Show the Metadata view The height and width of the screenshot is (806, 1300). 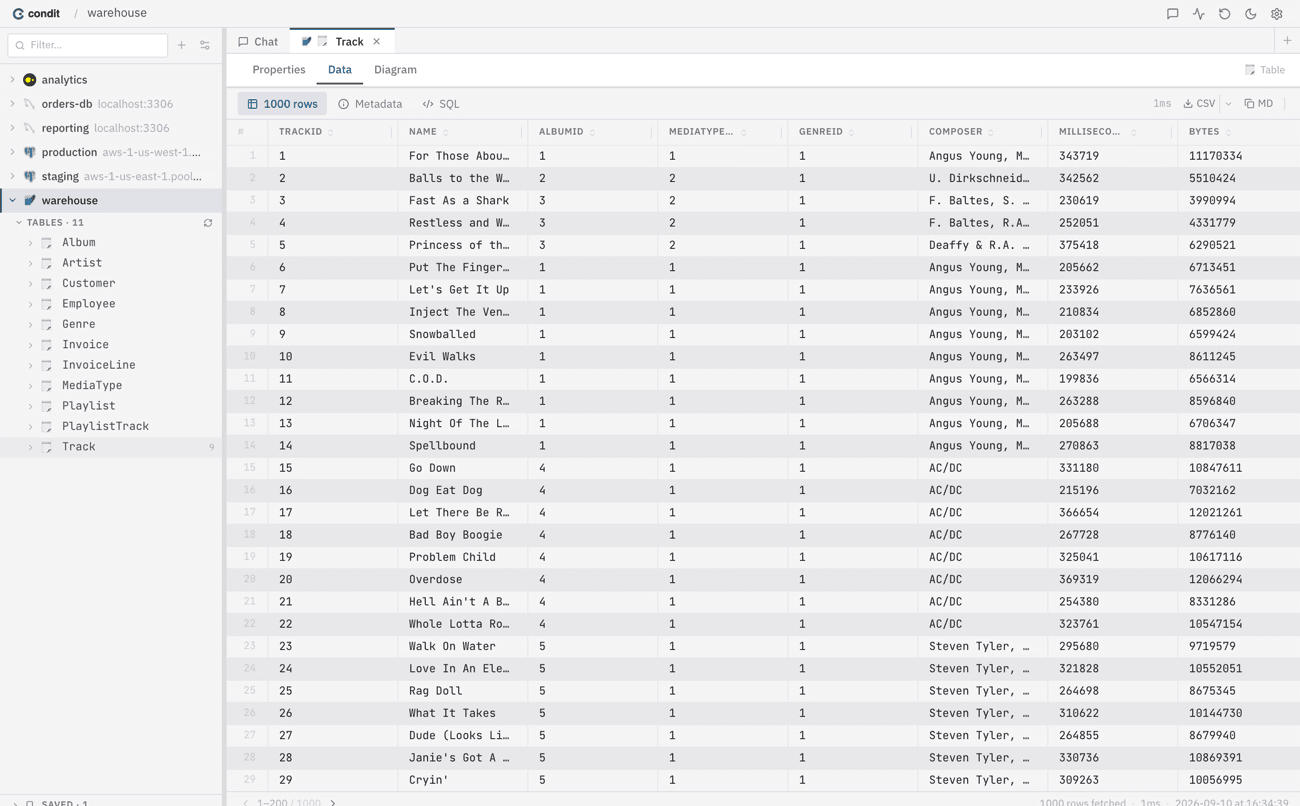tap(370, 104)
